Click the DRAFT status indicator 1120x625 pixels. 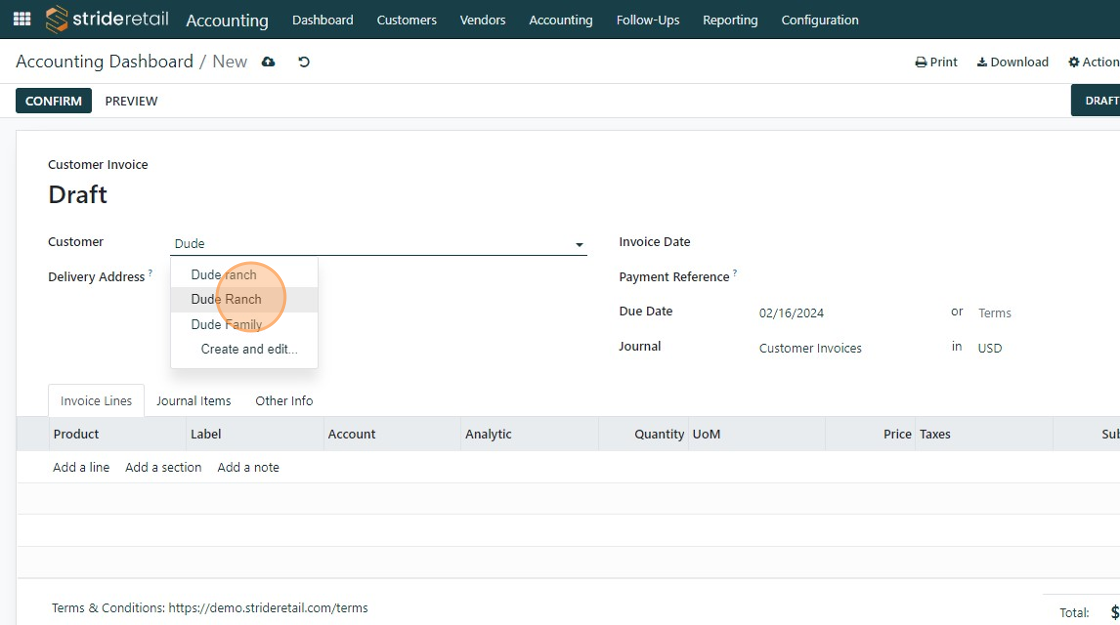tap(1096, 101)
